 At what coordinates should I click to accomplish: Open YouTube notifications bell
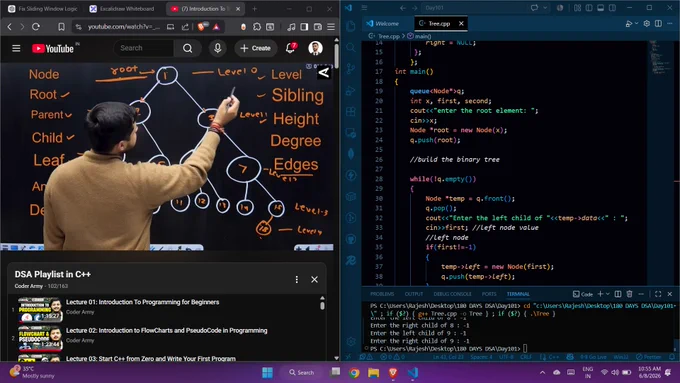291,48
